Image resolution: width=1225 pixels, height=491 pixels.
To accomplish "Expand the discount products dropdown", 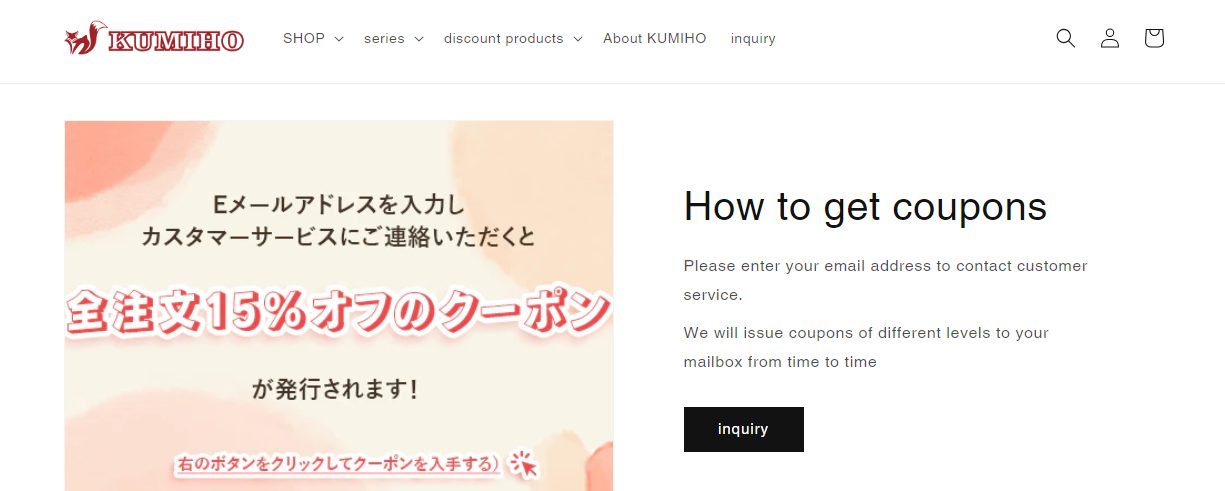I will pos(513,38).
